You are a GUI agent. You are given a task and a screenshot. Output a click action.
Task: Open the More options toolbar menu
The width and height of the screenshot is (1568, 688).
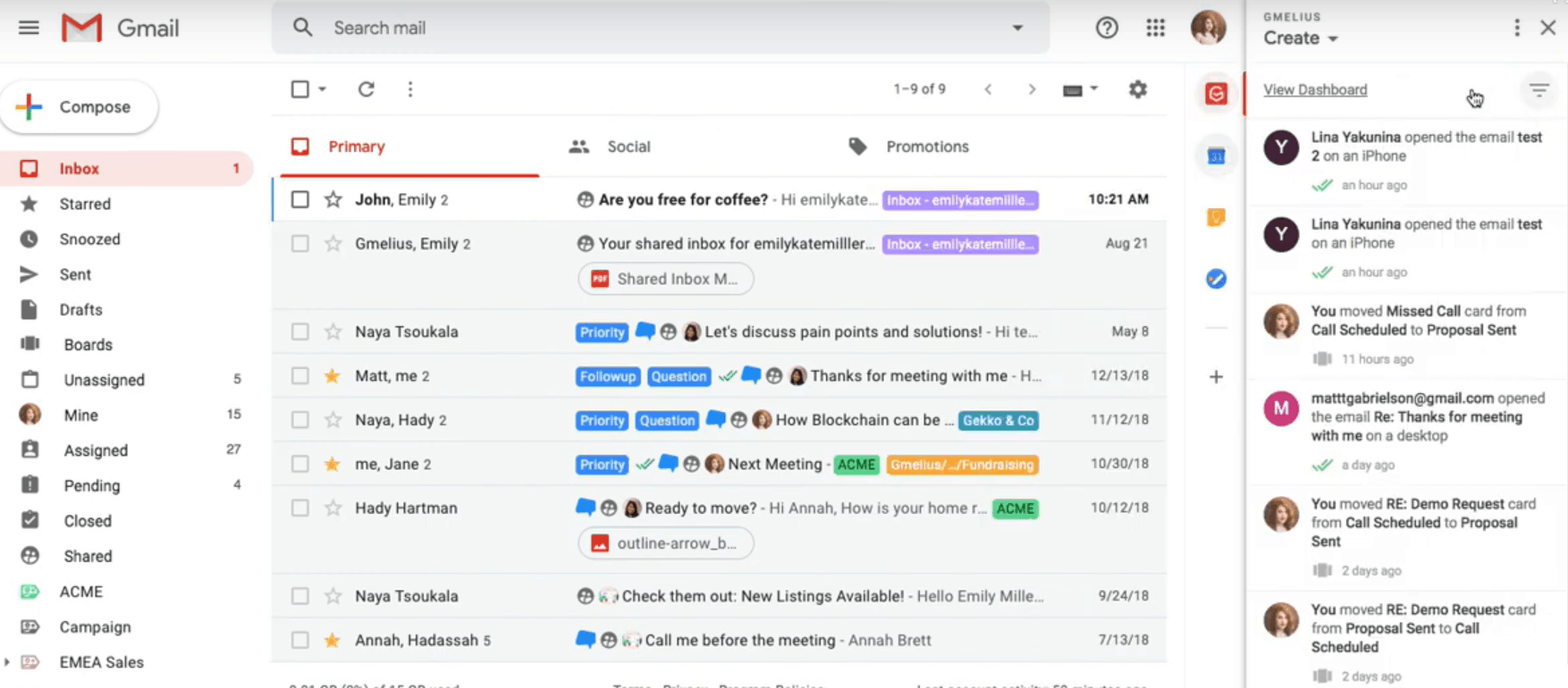pyautogui.click(x=410, y=89)
